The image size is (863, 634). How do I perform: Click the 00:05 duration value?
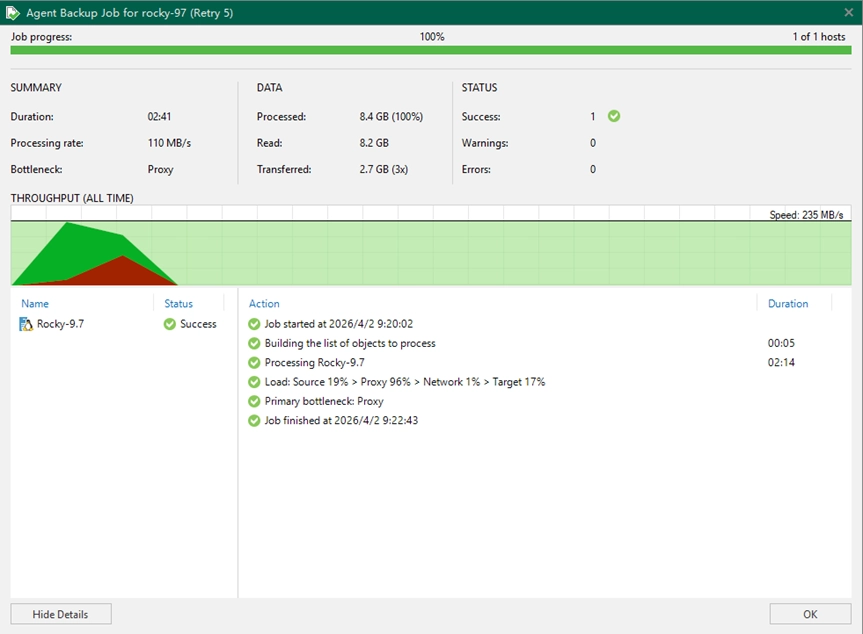pyautogui.click(x=781, y=343)
